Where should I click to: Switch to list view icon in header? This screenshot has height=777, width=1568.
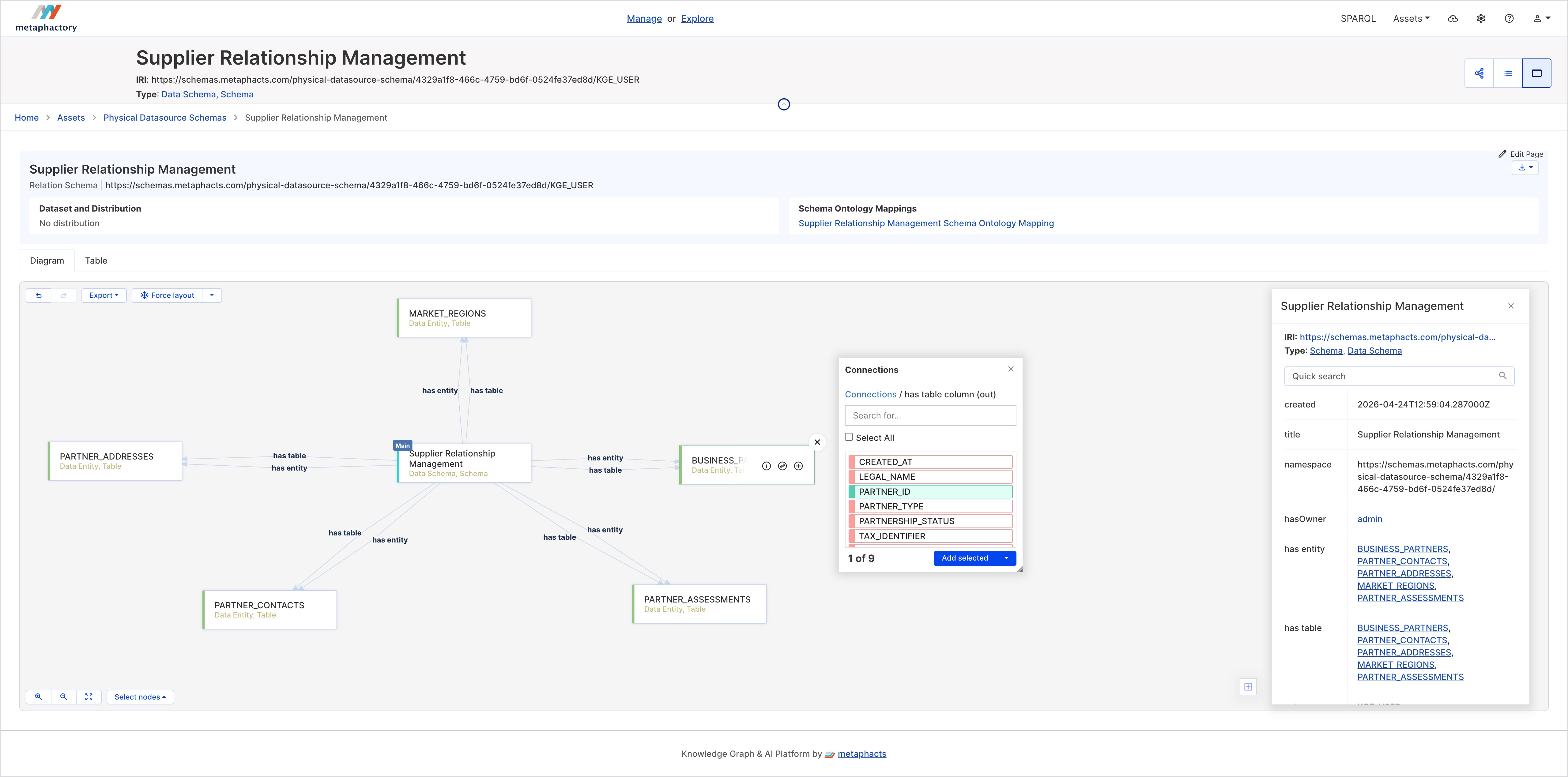tap(1508, 73)
